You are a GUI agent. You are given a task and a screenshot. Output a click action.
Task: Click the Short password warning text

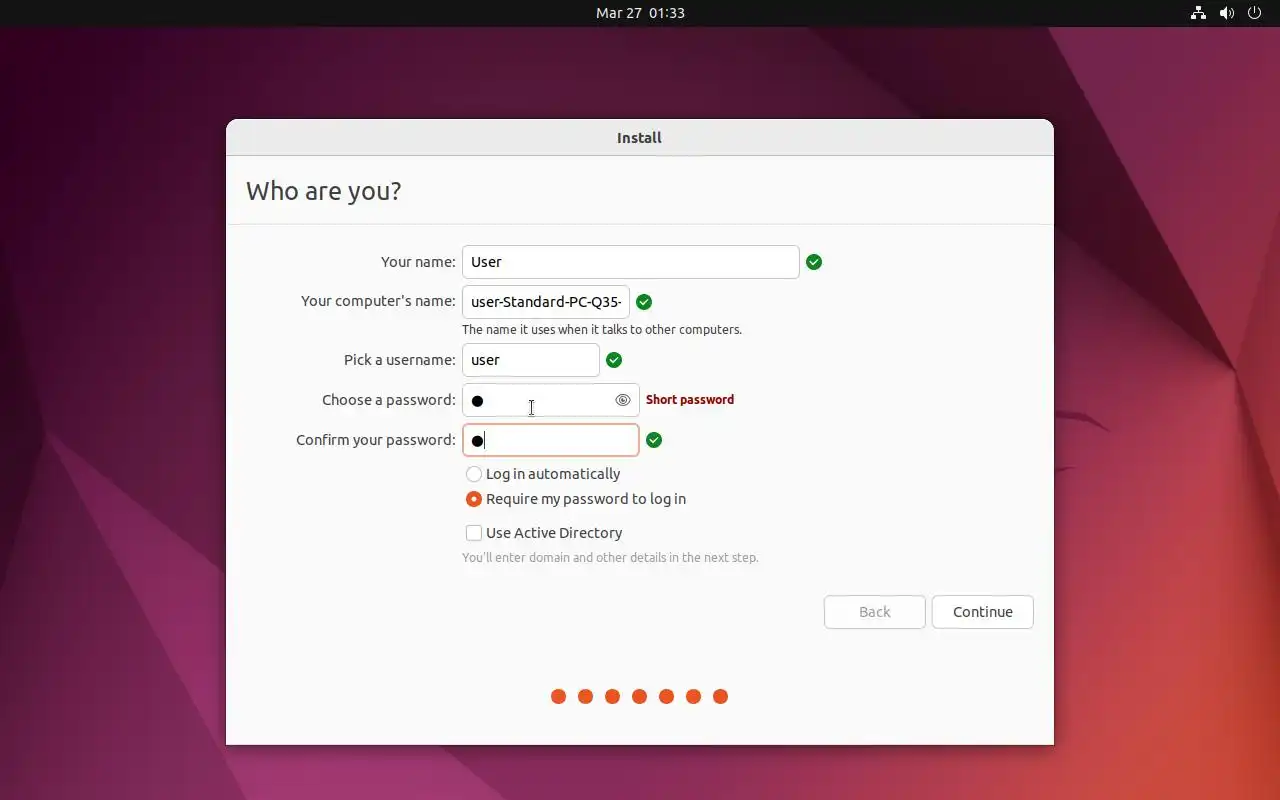pyautogui.click(x=690, y=400)
